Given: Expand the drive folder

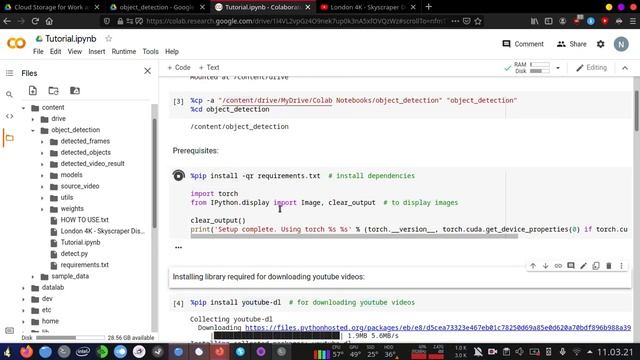Looking at the screenshot, I should [33, 119].
